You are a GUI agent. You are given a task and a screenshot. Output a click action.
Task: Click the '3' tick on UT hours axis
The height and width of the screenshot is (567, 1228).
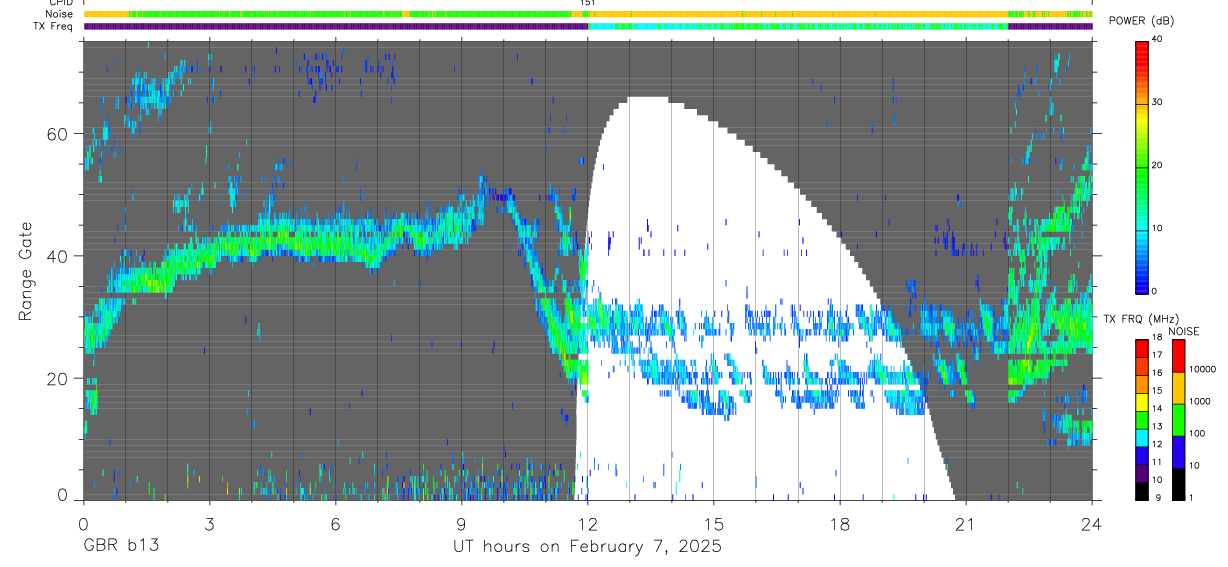tap(209, 523)
